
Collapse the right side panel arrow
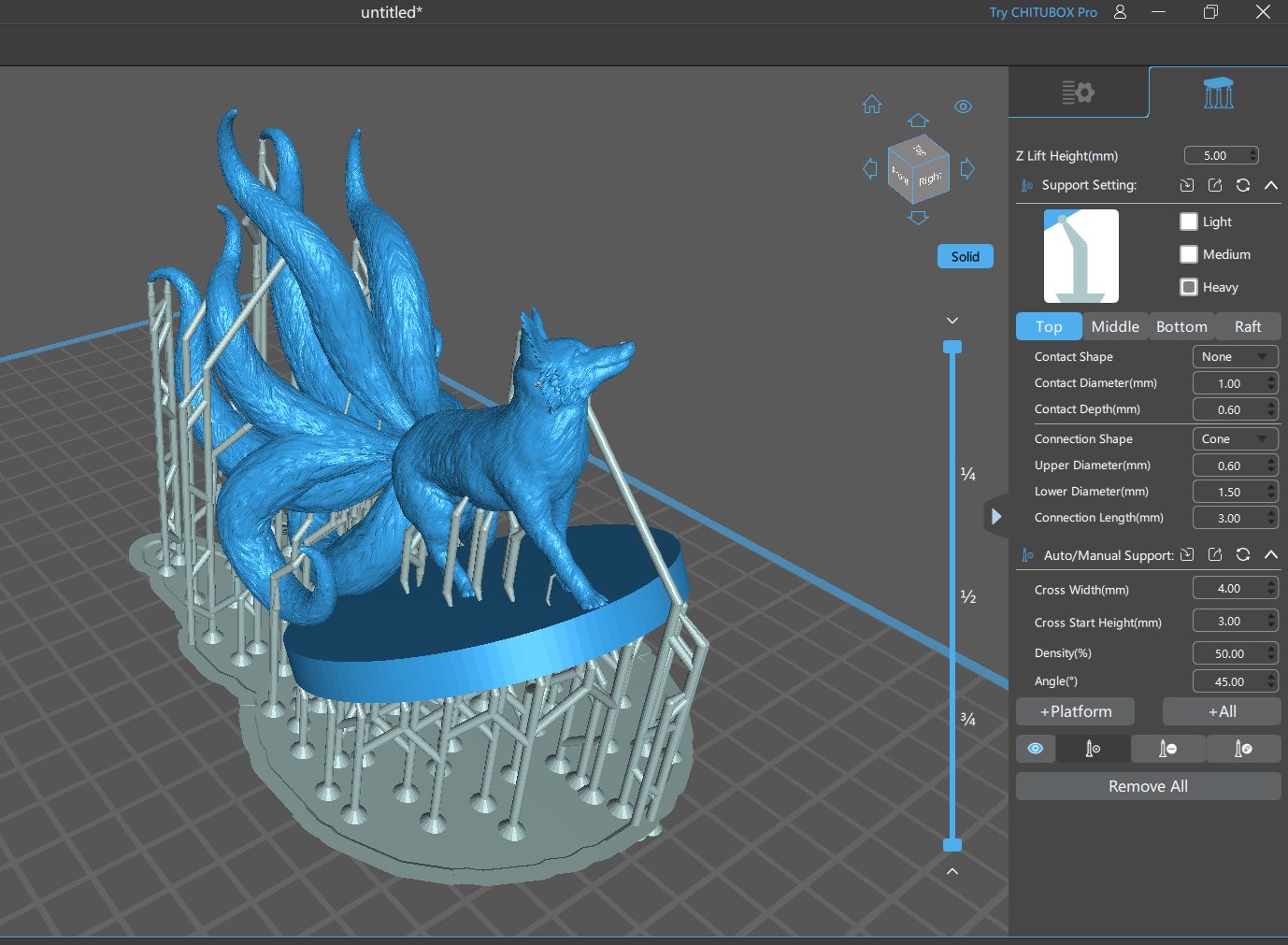pyautogui.click(x=995, y=516)
